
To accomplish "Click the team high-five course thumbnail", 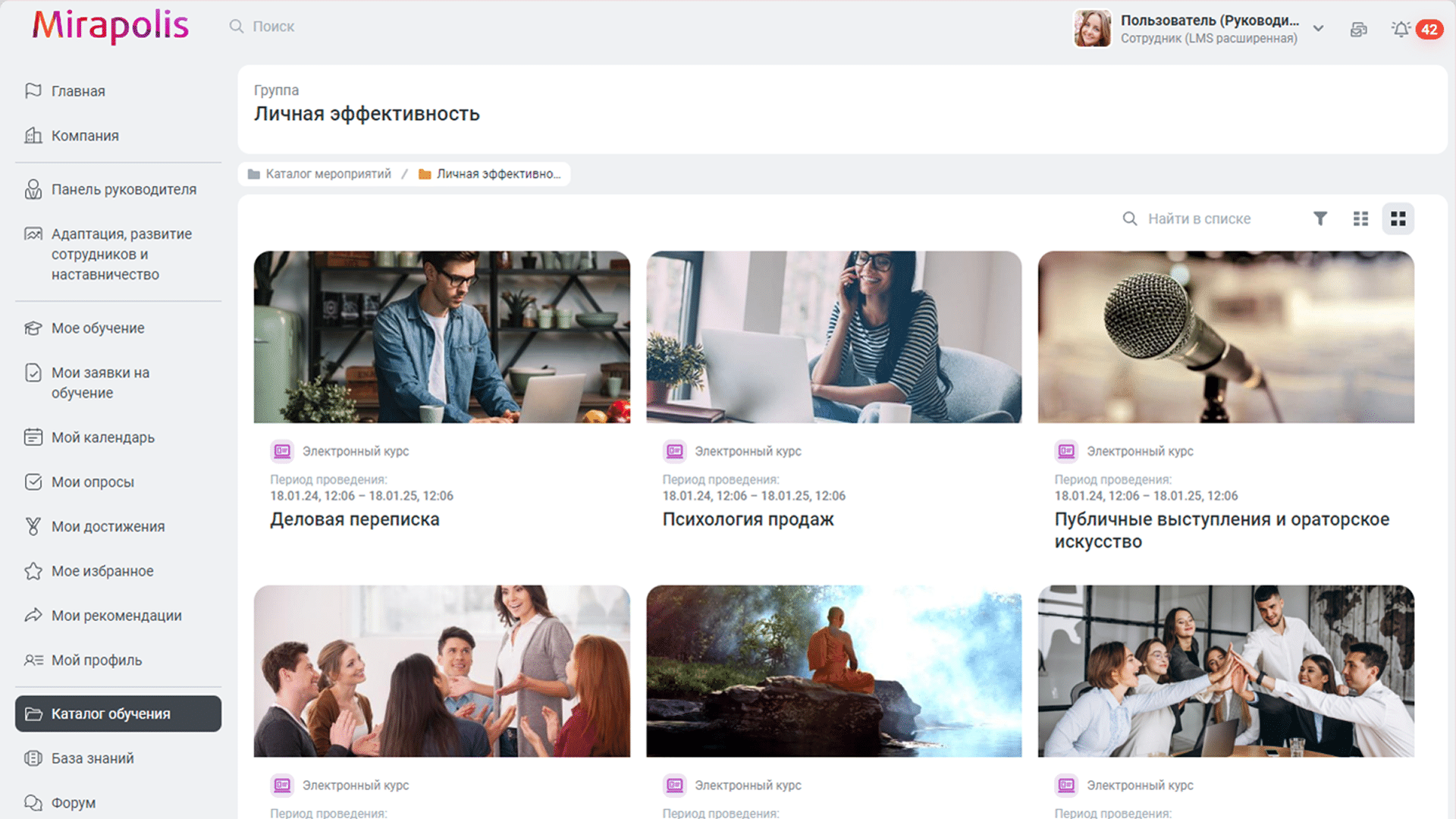I will pyautogui.click(x=1225, y=671).
